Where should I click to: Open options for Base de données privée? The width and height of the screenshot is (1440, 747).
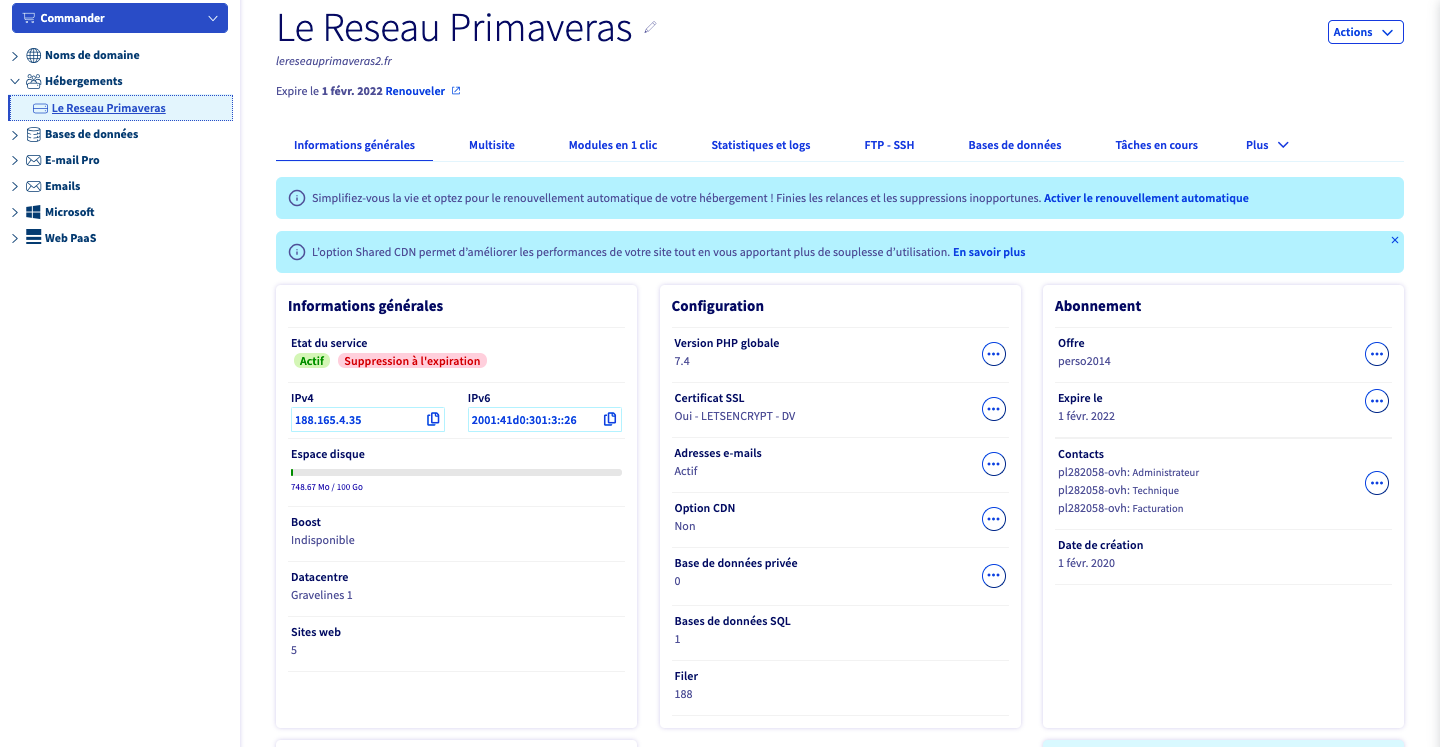(x=993, y=575)
